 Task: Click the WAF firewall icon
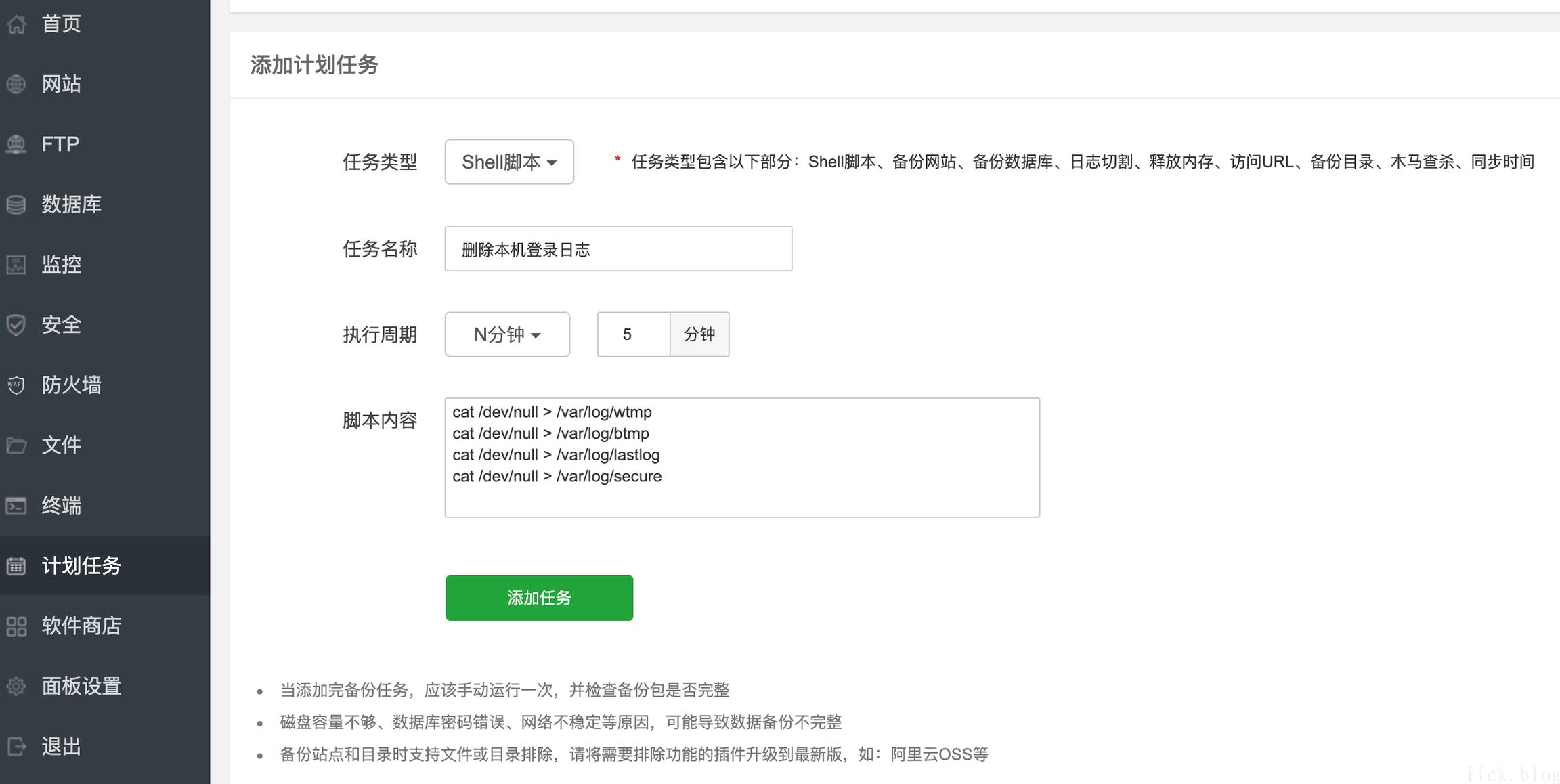pyautogui.click(x=16, y=385)
